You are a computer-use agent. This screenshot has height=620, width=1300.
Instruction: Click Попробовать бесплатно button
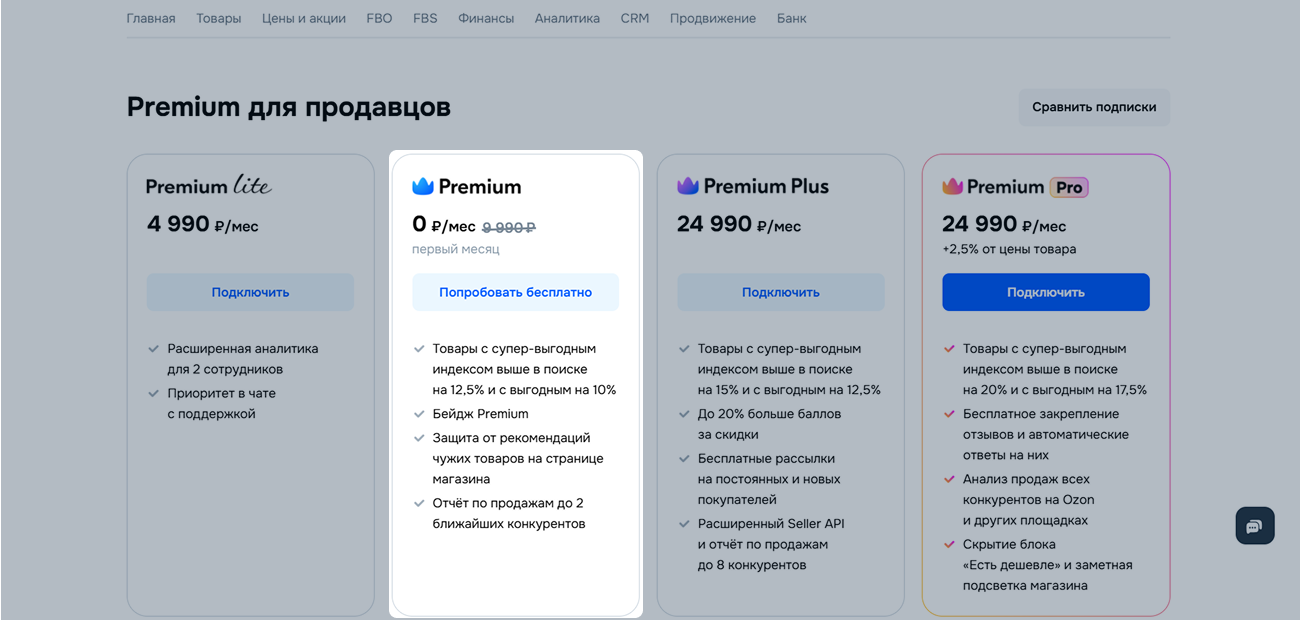click(515, 292)
